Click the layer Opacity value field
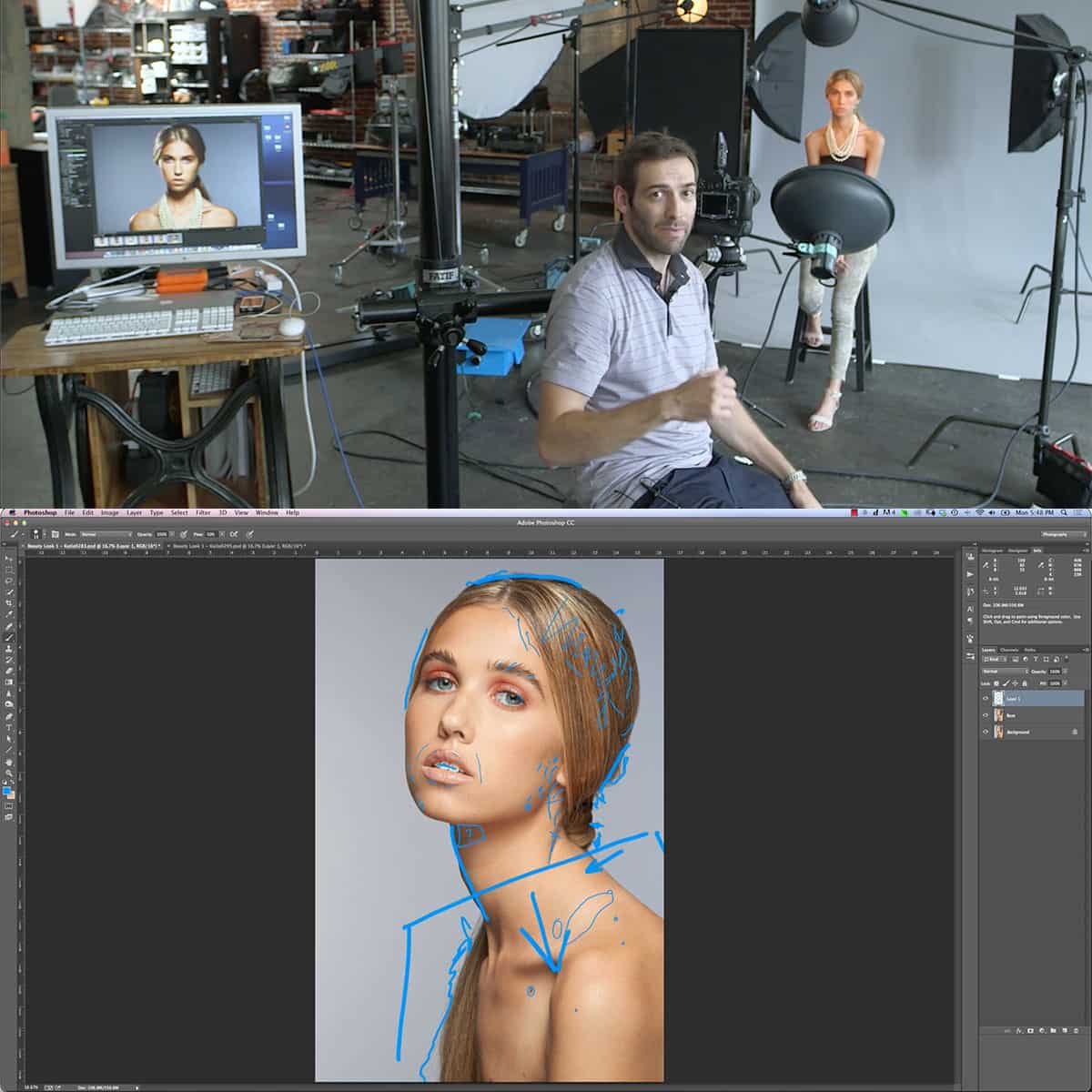 [1055, 672]
